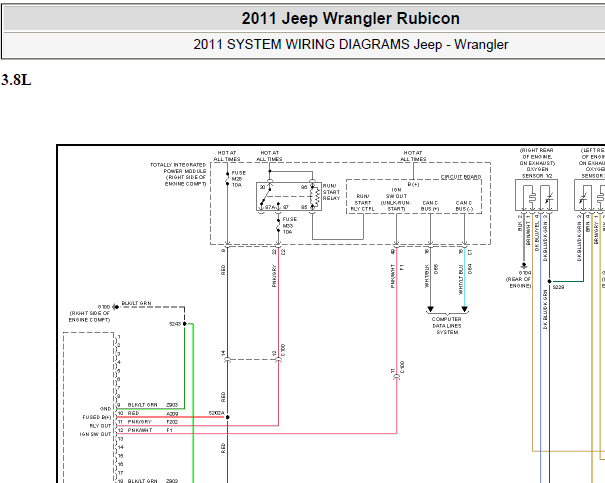605x483 pixels.
Task: Click the connector symbol at pin 11 on PNK/WHT wire
Action: 396,377
